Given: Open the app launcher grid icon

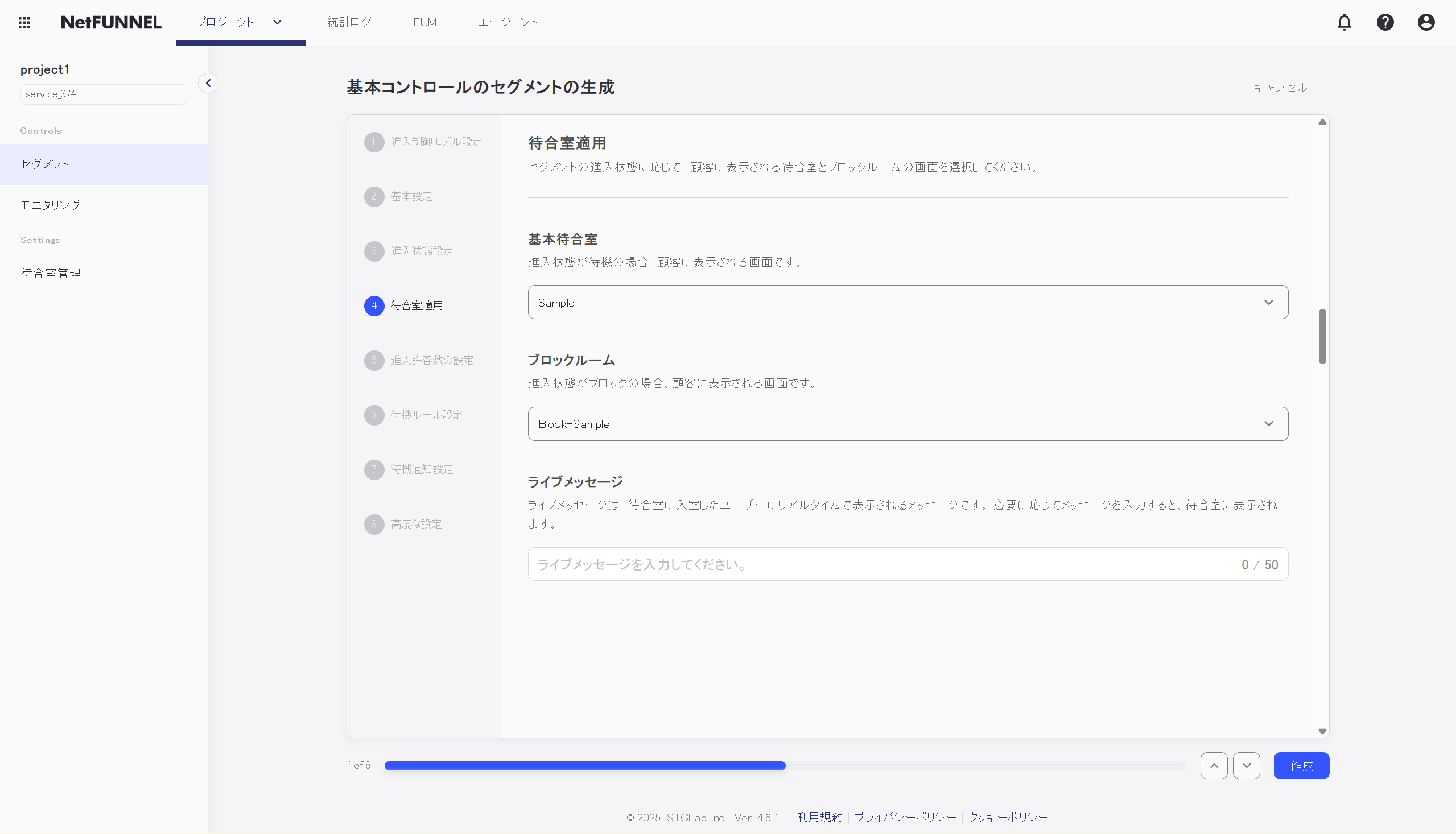Looking at the screenshot, I should [24, 22].
